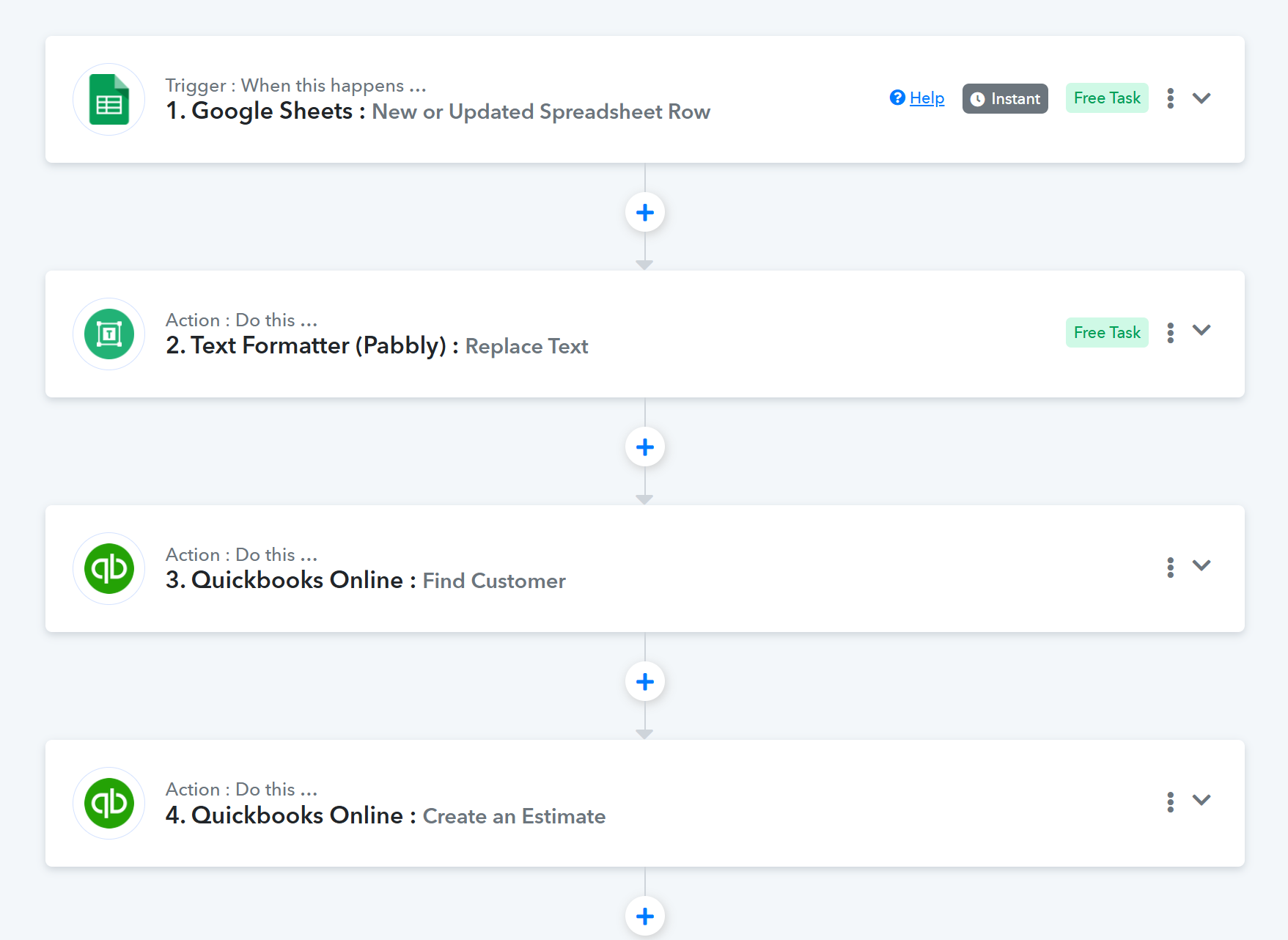
Task: Open three-dot menu for Create an Estimate step
Action: point(1171,802)
